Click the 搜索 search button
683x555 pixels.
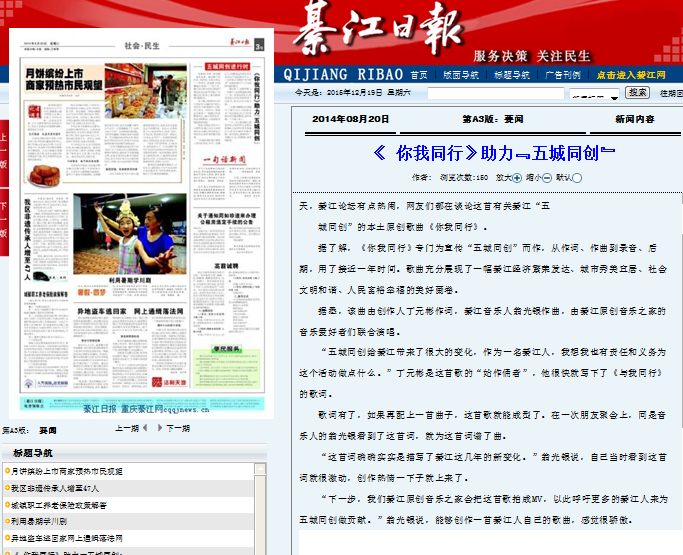[x=638, y=92]
